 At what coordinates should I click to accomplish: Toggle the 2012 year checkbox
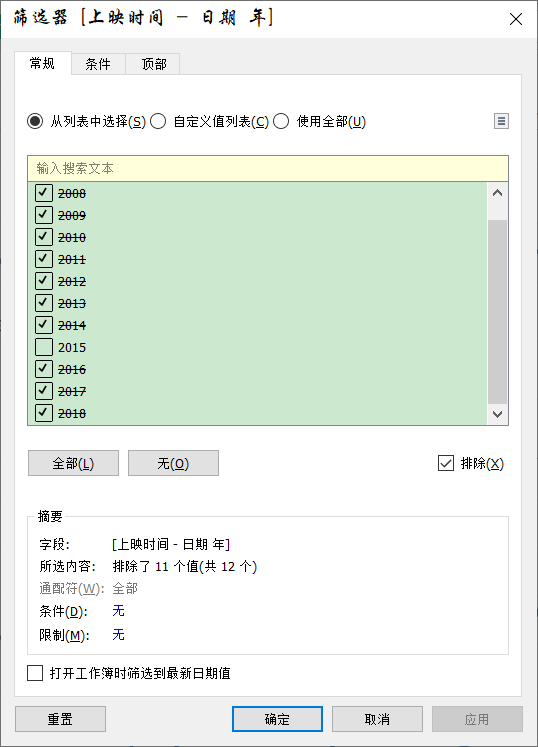tap(44, 281)
